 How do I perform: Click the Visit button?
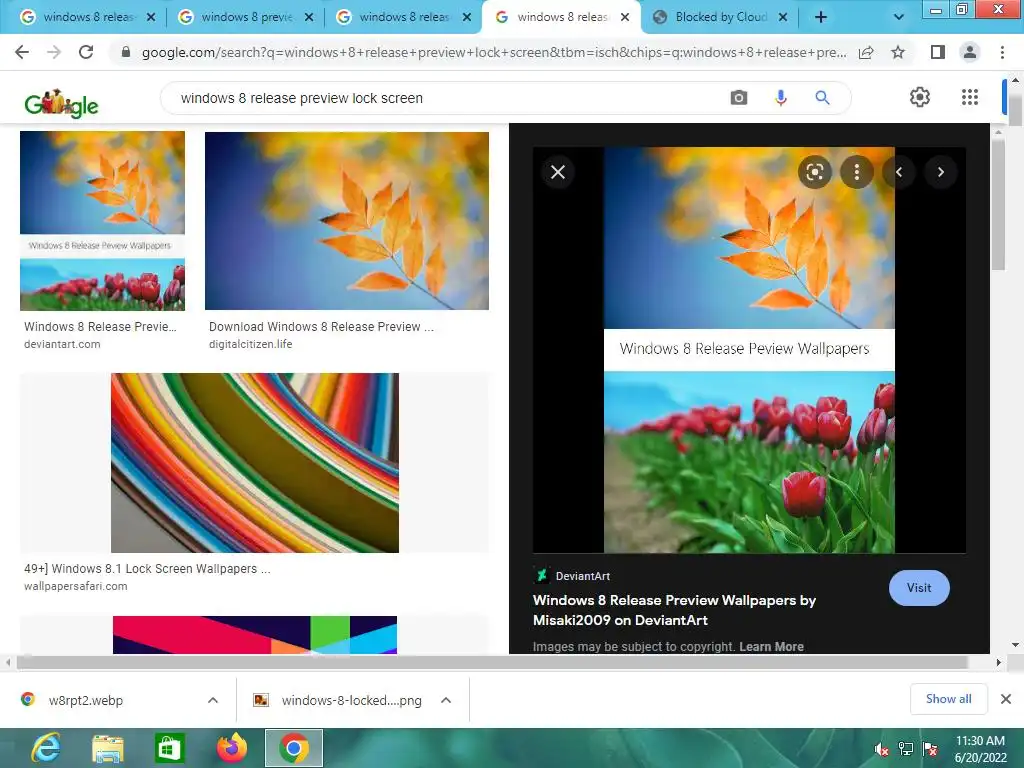(x=919, y=588)
